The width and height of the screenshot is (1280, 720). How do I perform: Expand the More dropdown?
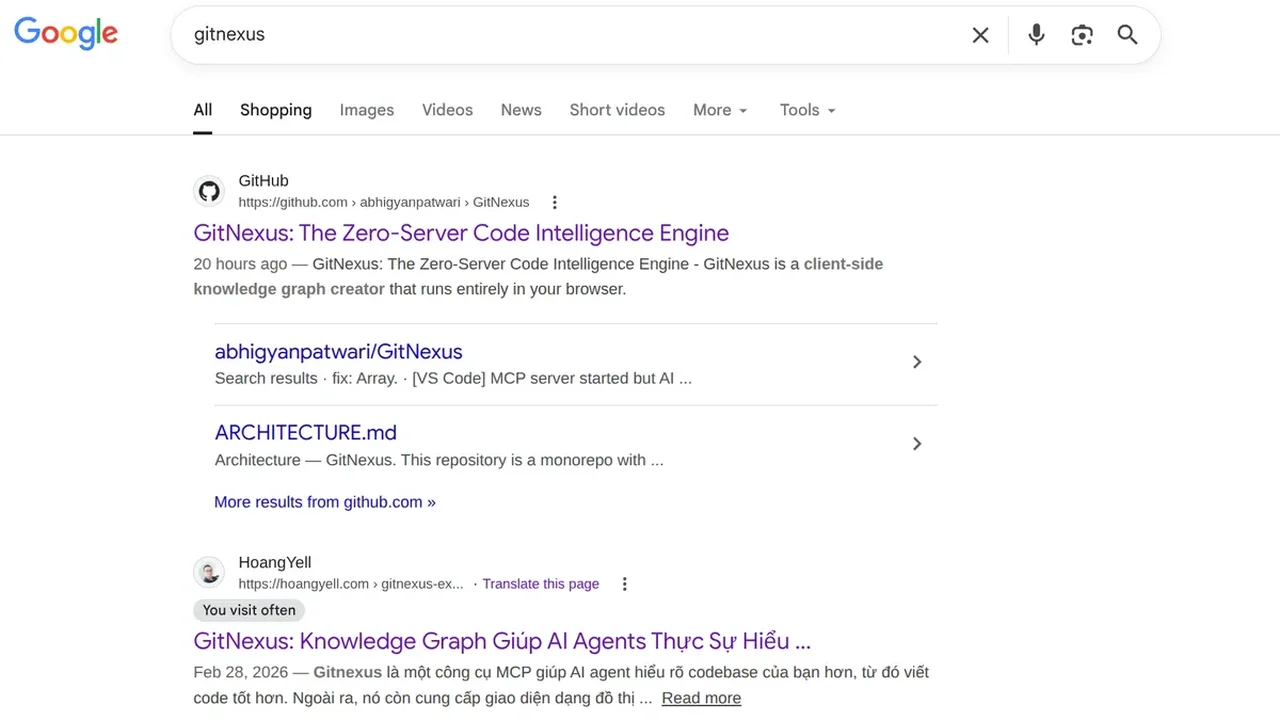pos(720,110)
